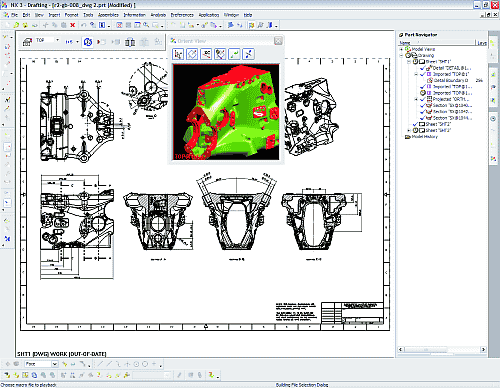Collapse the Imported "TOP@1" node

416,74
